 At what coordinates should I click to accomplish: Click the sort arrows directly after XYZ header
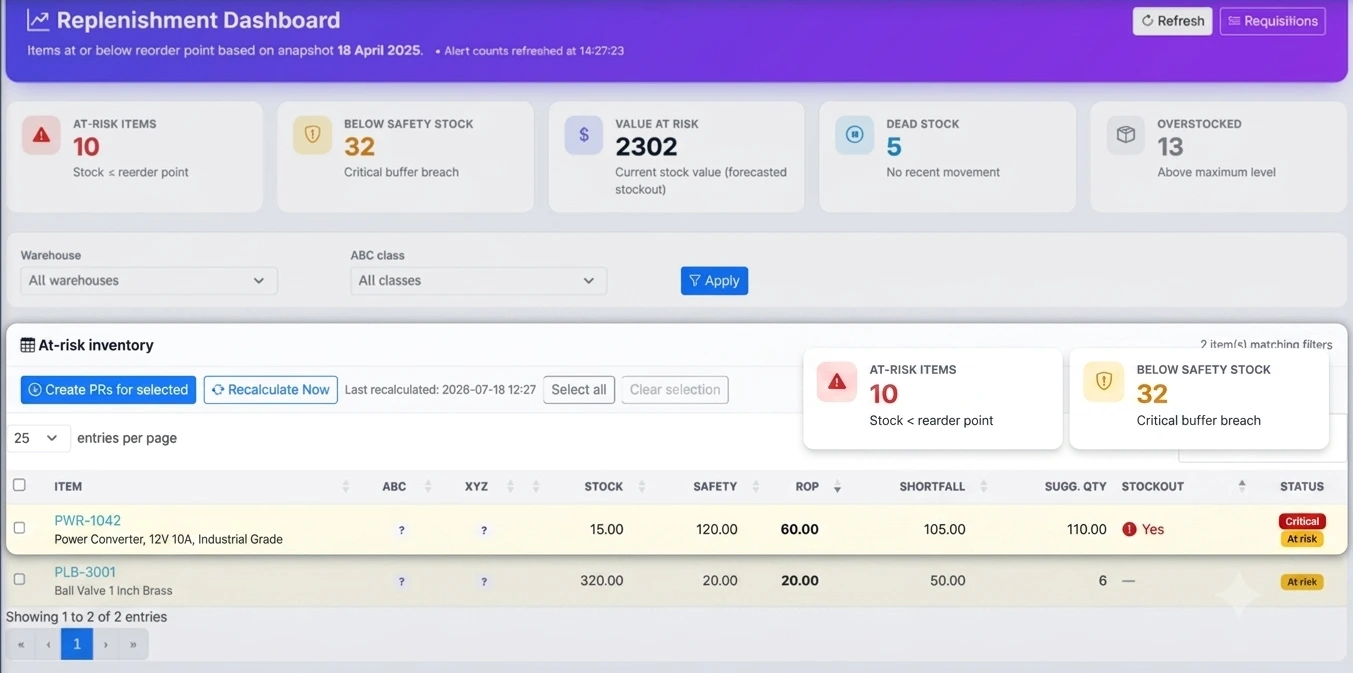coord(510,487)
